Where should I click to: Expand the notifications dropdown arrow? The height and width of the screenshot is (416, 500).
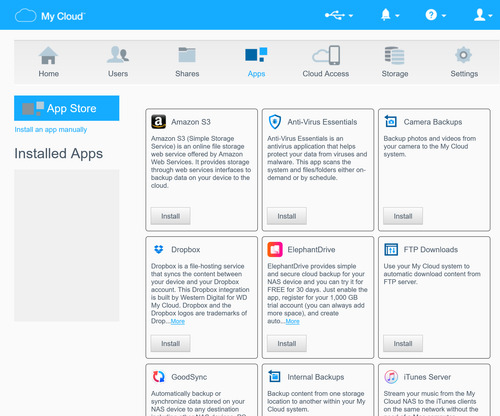[397, 16]
